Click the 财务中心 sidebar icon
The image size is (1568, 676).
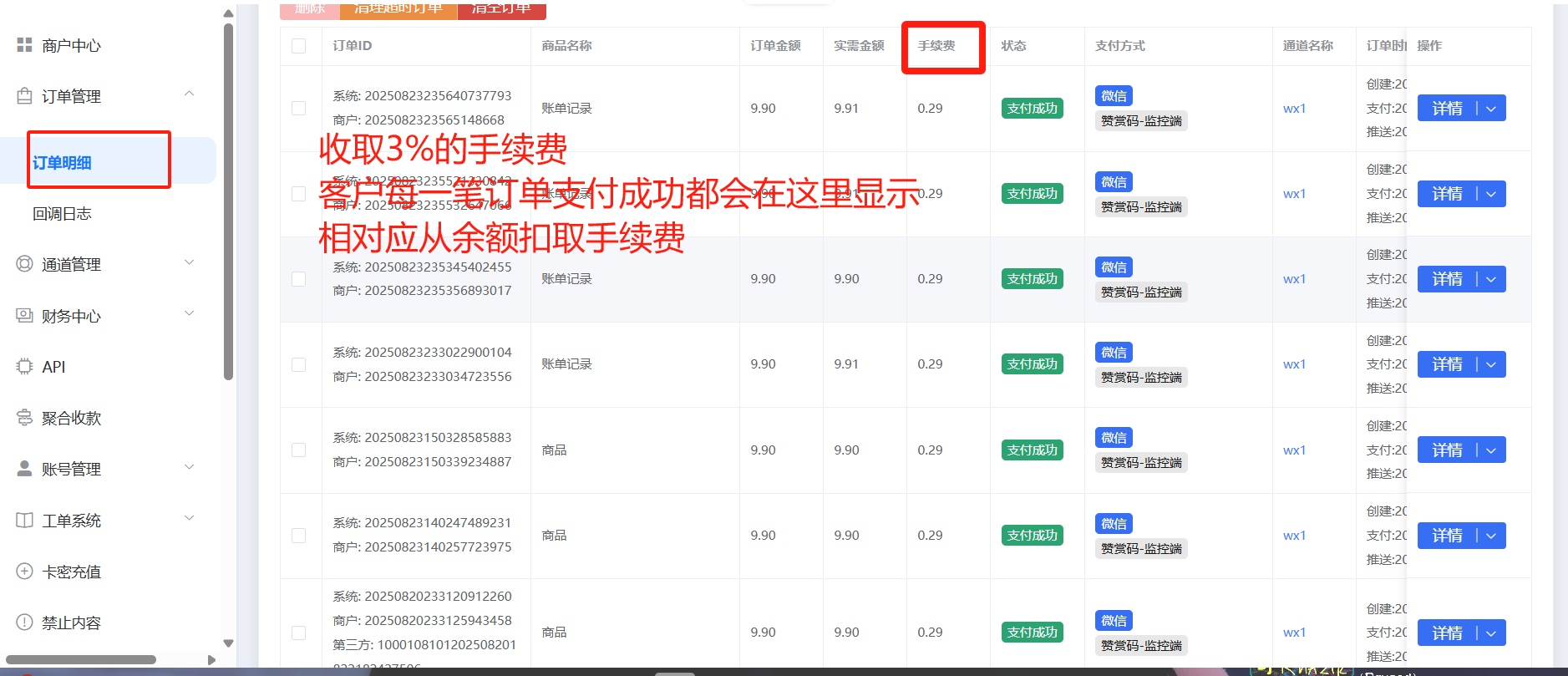click(x=24, y=316)
